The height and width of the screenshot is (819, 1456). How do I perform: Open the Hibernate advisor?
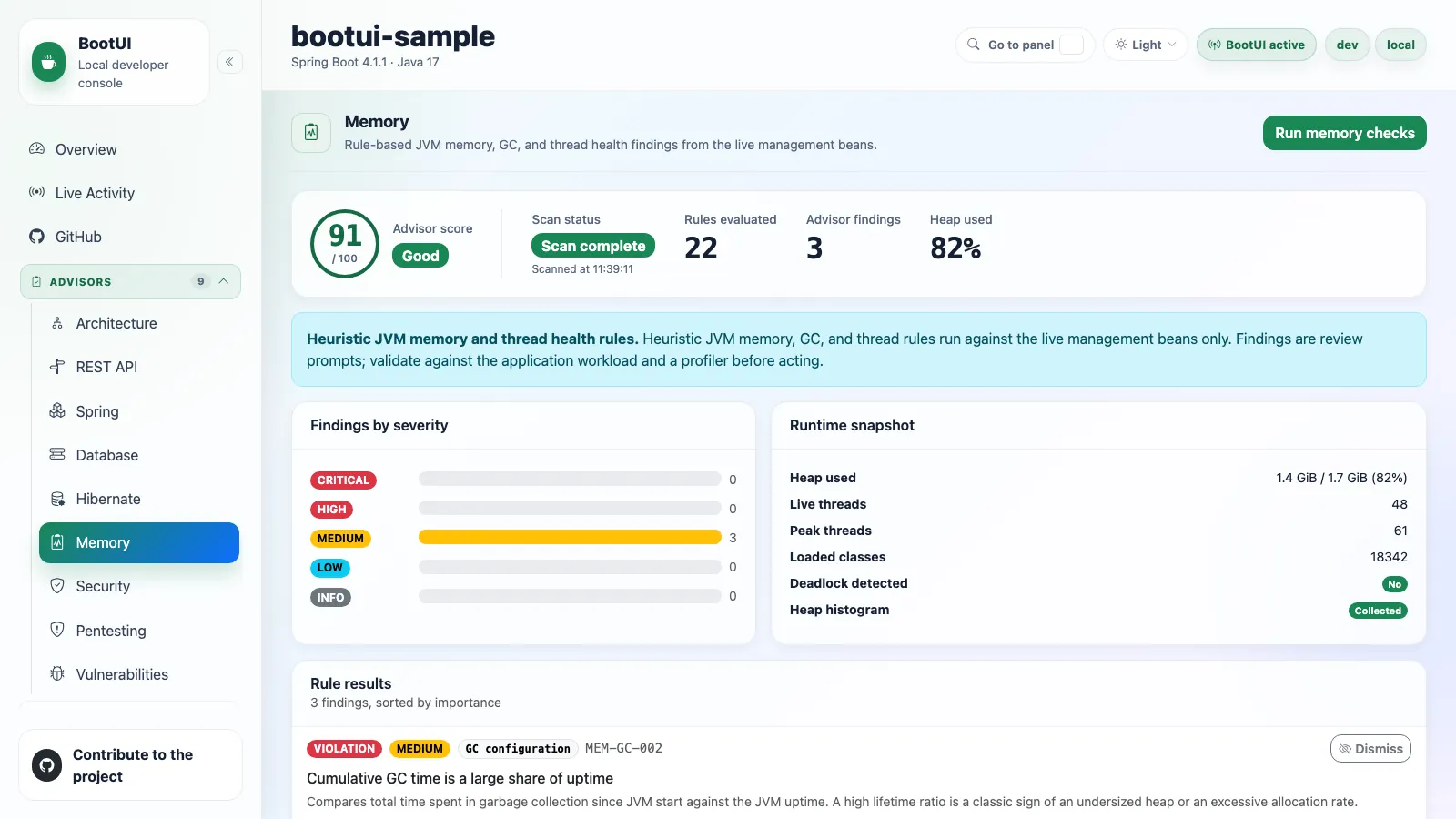[x=139, y=500]
